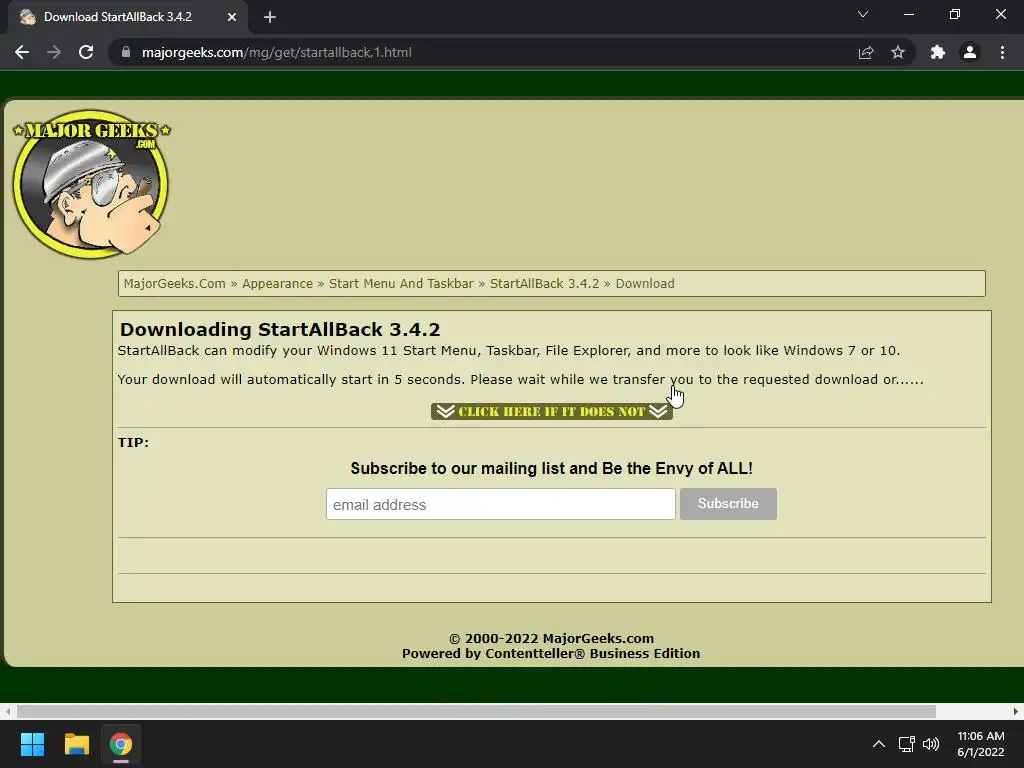This screenshot has width=1024, height=768.
Task: Click the address bar URL
Action: pyautogui.click(x=277, y=52)
